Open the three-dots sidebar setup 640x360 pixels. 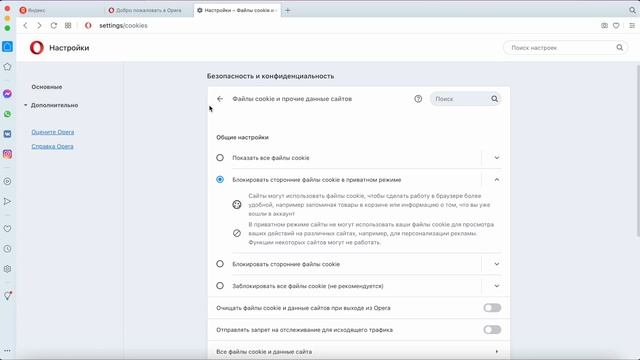(7, 350)
